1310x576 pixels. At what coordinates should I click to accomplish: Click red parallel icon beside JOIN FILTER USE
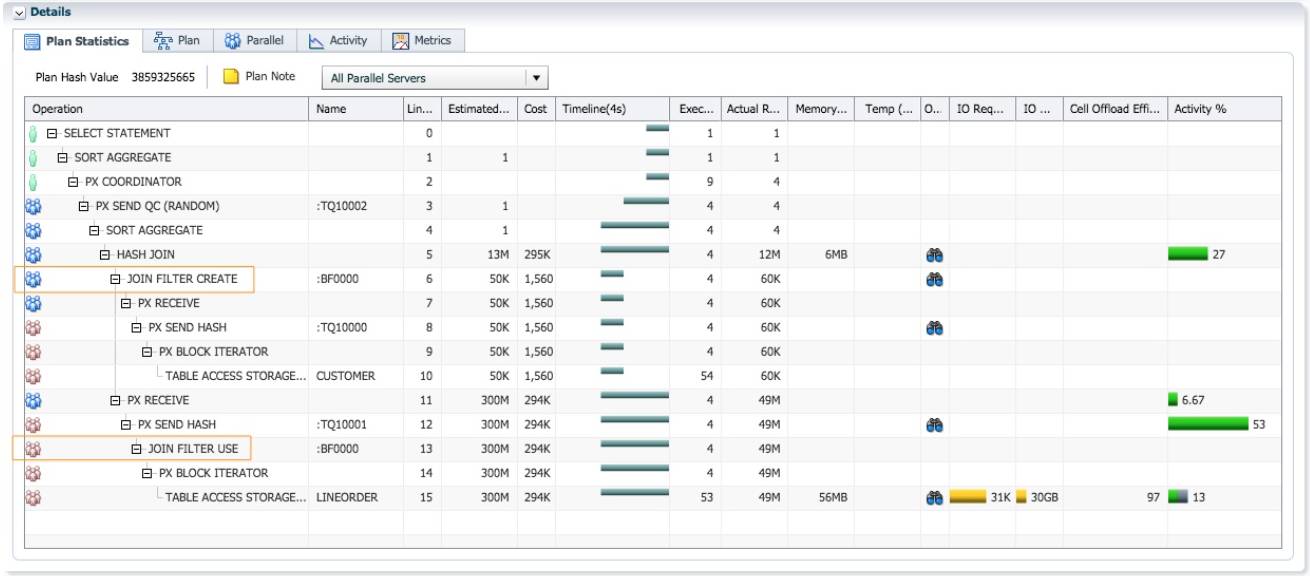tap(32, 449)
